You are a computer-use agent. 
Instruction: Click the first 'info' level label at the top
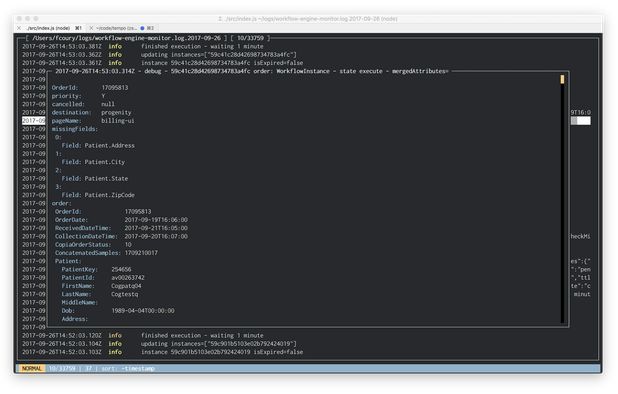[x=115, y=46]
